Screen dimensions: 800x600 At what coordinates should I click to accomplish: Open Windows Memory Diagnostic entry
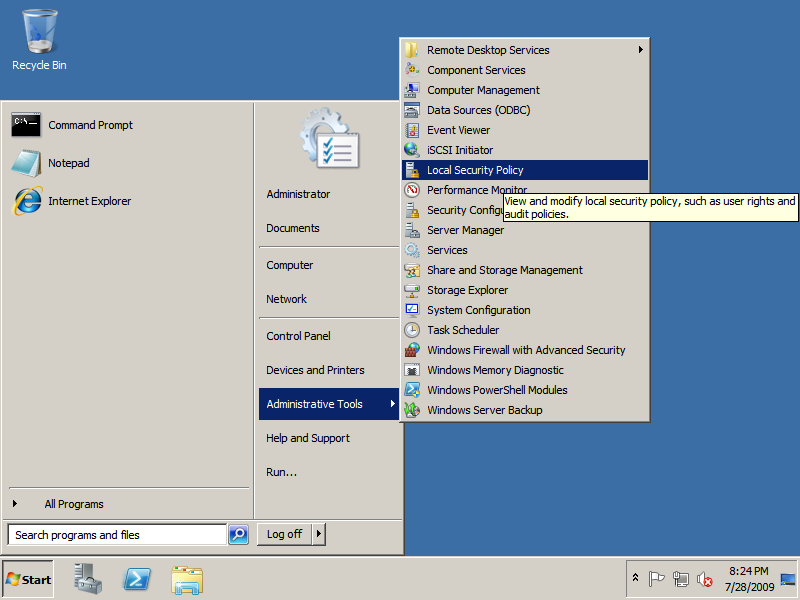(525, 370)
